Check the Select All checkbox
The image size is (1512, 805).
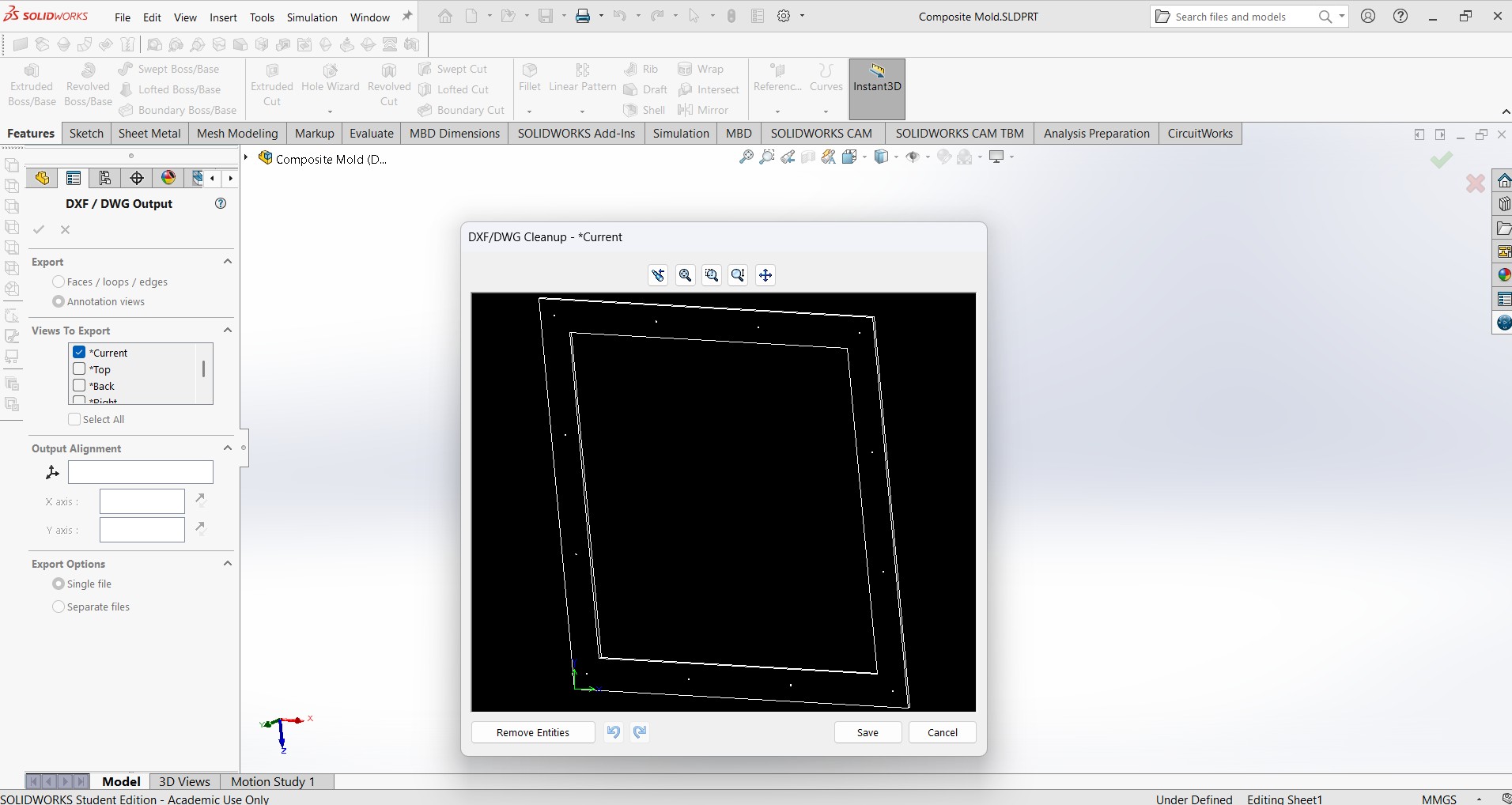(x=74, y=419)
